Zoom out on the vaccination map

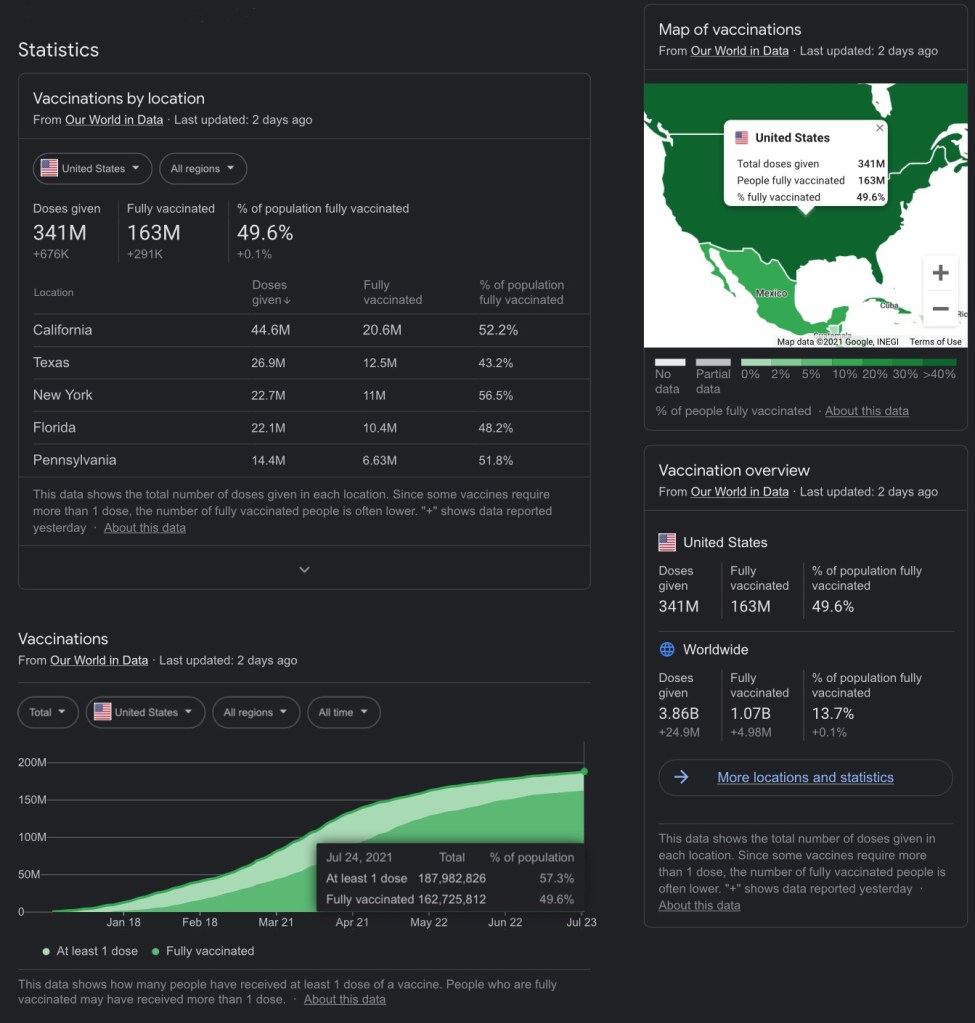coord(940,309)
